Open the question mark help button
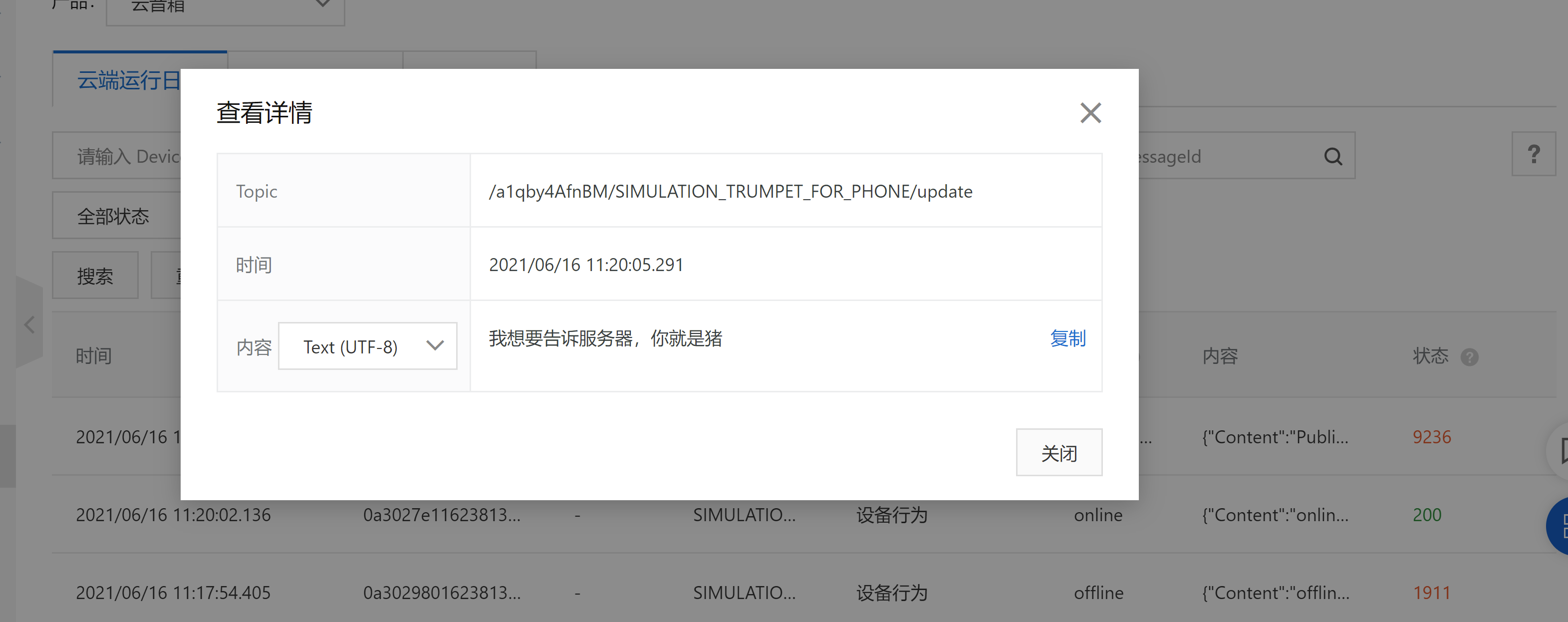The image size is (1568, 622). [x=1533, y=155]
